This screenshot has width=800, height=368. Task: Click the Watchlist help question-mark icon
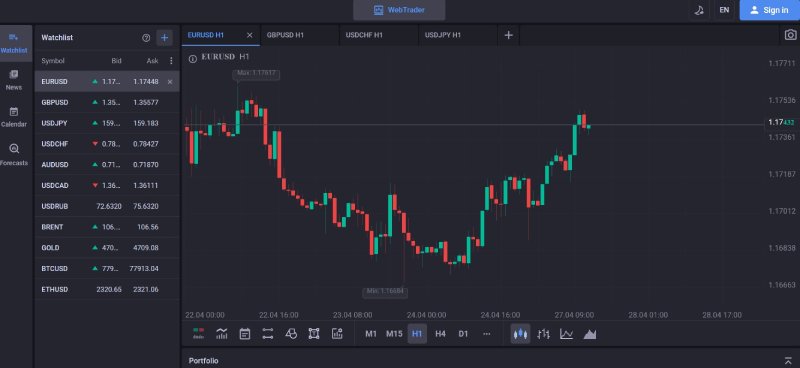146,38
